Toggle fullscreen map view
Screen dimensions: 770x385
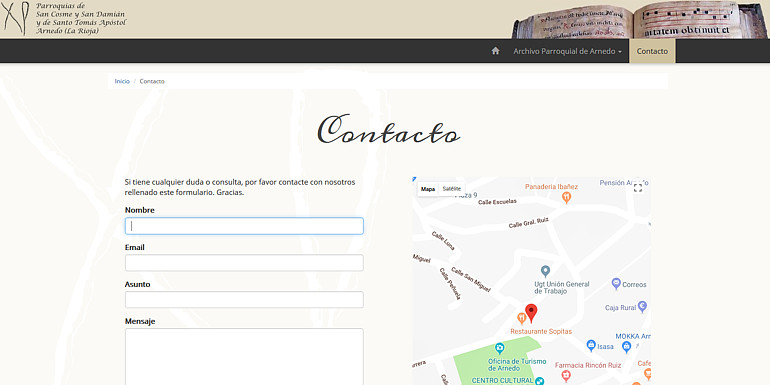click(637, 188)
